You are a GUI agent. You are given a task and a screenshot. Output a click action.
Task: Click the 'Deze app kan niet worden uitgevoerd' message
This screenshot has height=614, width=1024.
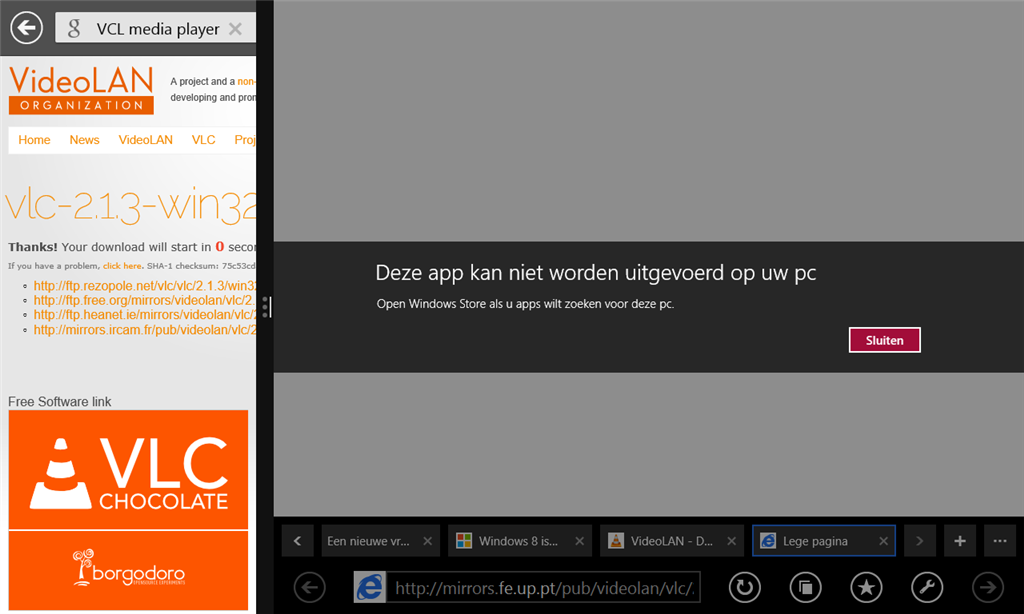click(x=596, y=273)
